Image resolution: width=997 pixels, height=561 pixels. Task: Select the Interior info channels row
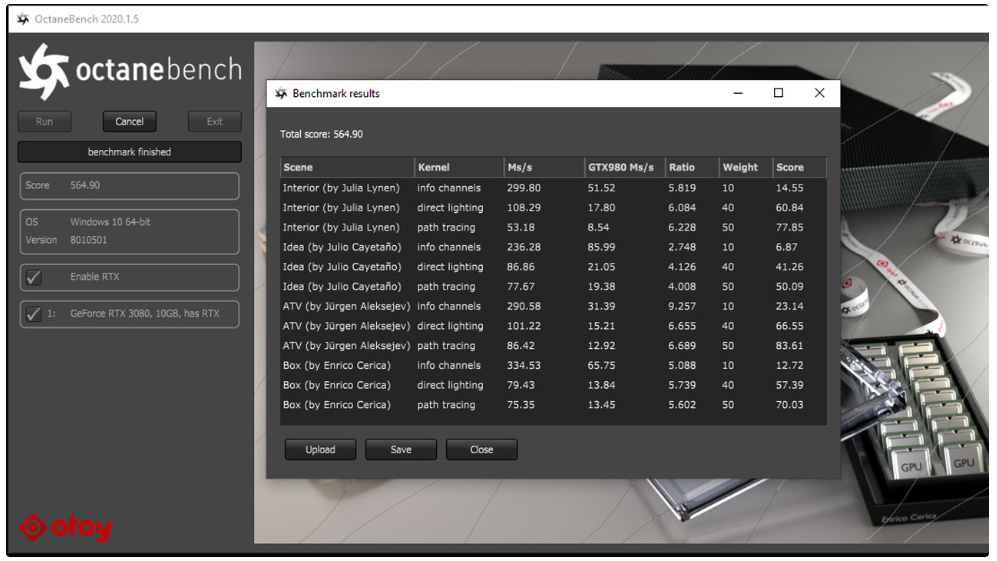[553, 188]
